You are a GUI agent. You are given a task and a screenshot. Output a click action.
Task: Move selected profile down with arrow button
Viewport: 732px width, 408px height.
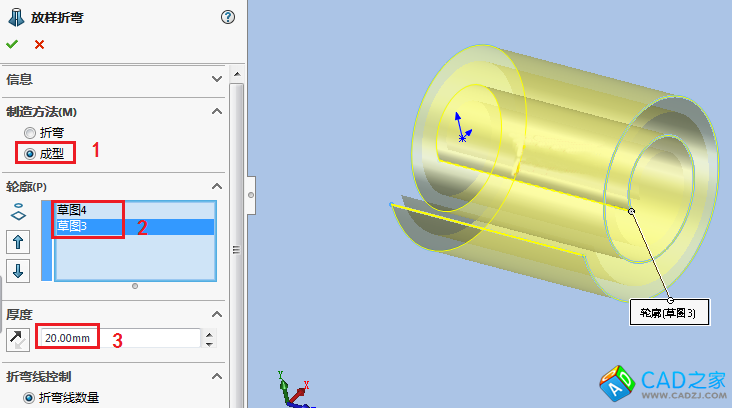[18, 270]
